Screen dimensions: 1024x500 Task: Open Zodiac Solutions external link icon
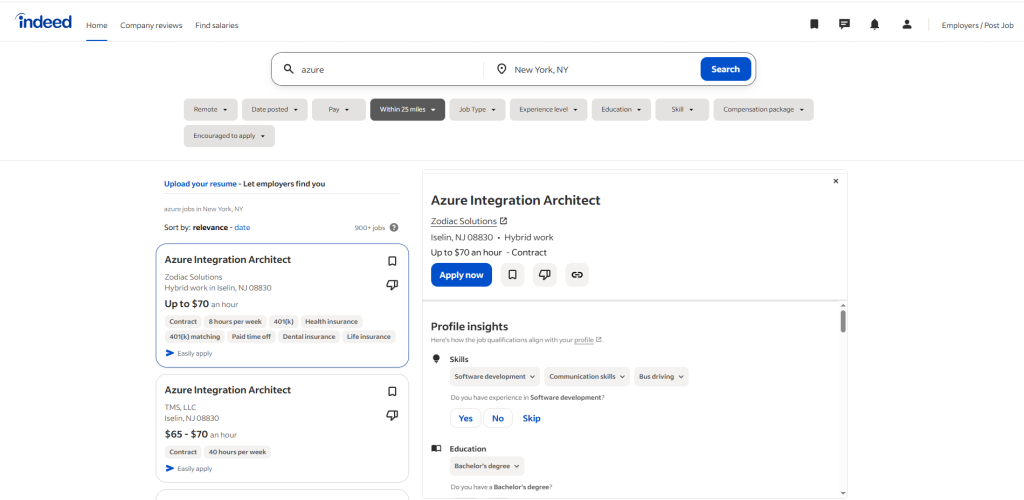pos(504,221)
